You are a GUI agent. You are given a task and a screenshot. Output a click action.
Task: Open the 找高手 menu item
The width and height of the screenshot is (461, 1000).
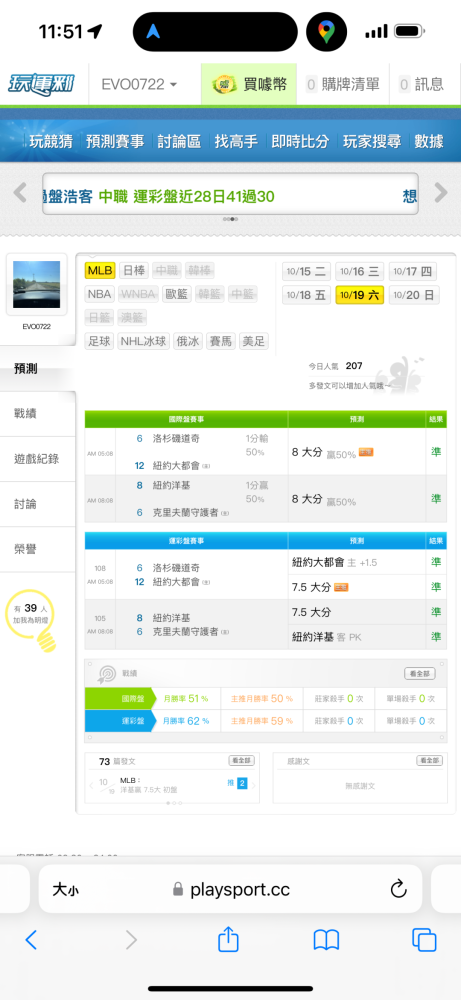236,141
